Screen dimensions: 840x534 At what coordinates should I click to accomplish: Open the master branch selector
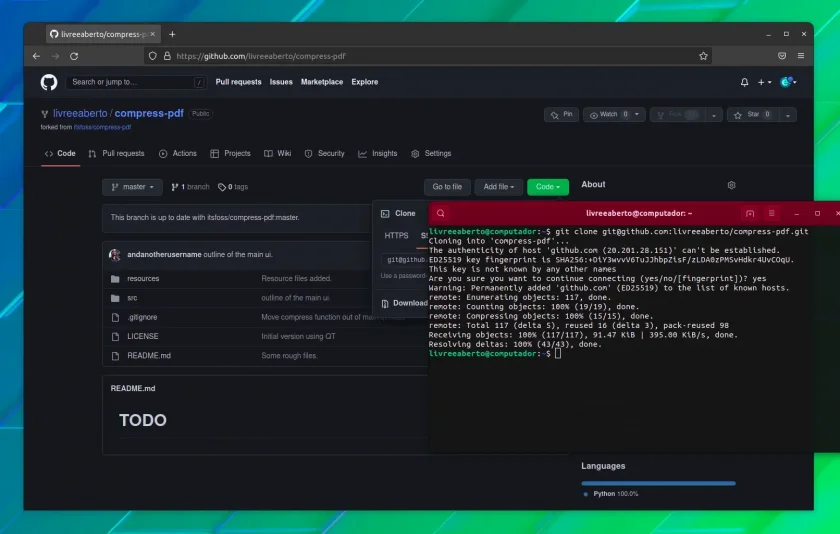pyautogui.click(x=132, y=187)
